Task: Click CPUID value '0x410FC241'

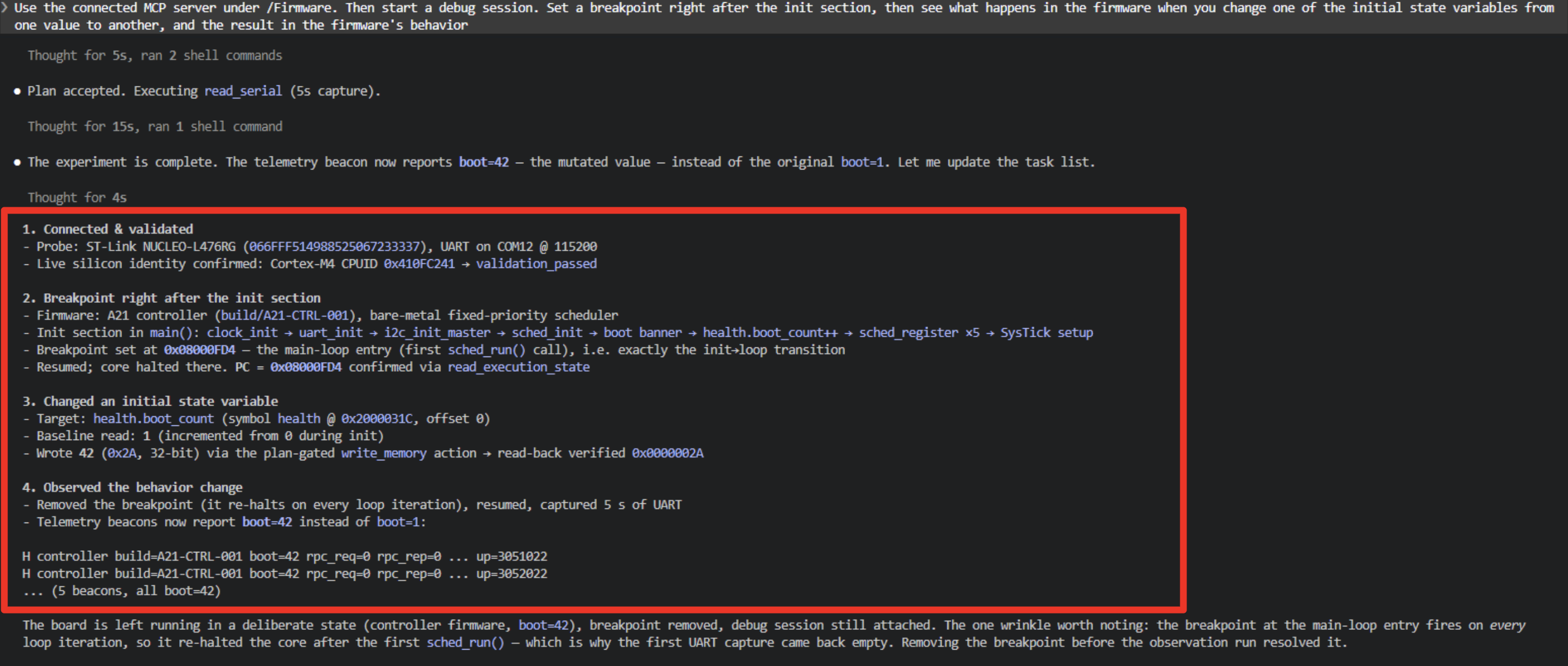Action: tap(419, 264)
